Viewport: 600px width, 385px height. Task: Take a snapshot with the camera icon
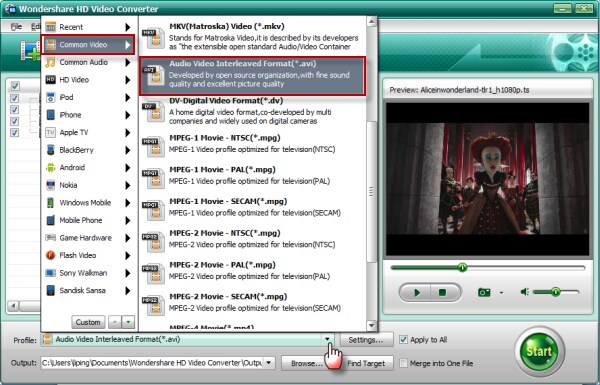484,292
